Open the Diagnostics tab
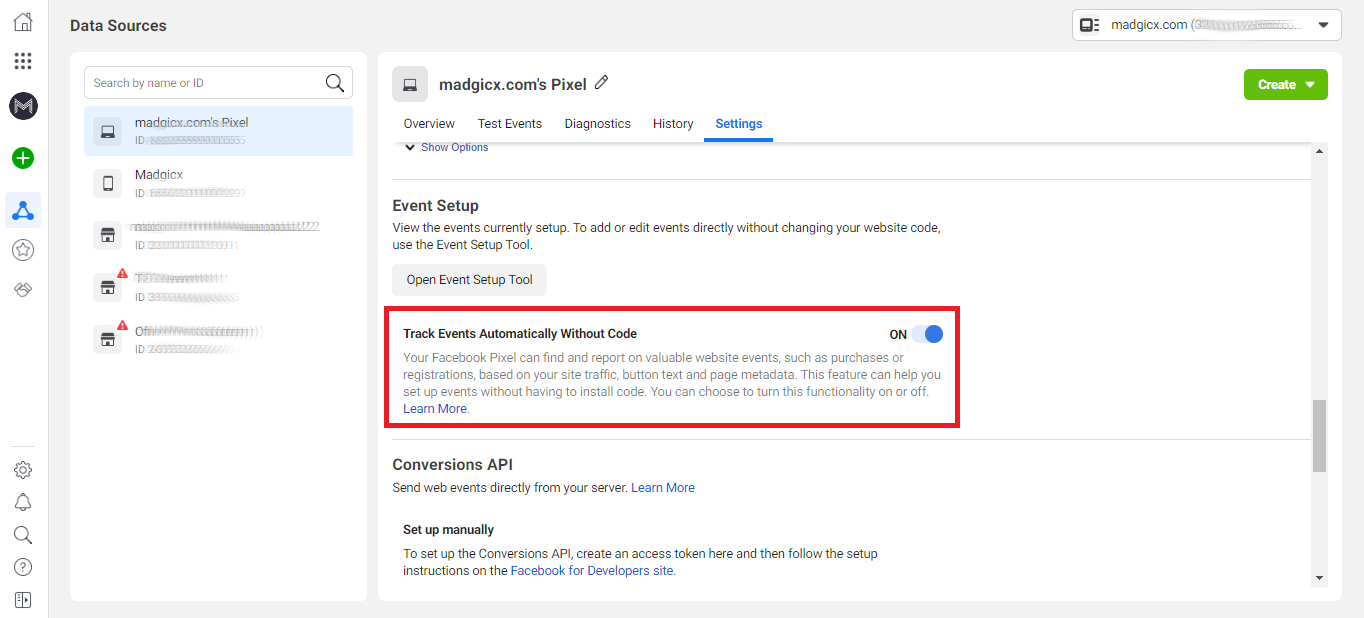 coord(597,124)
